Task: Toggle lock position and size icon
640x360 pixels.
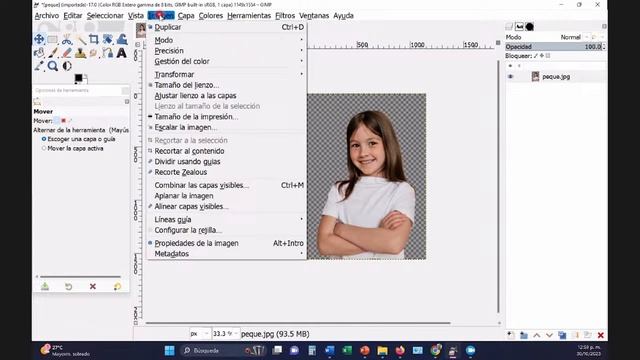Action: 542,56
